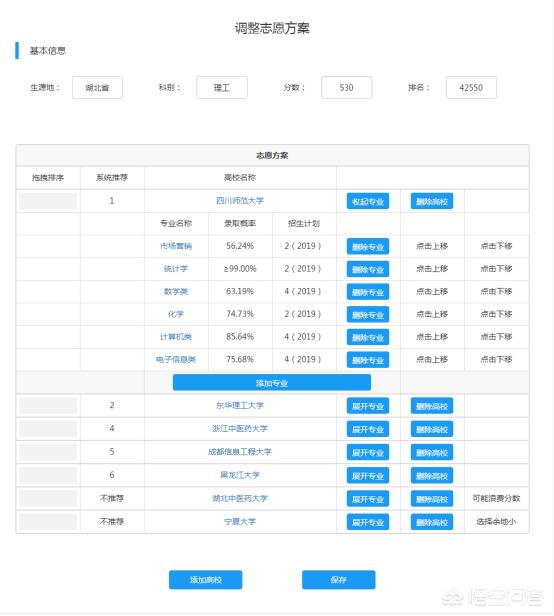This screenshot has width=554, height=616.
Task: Select the 生源地 field 湖北省
Action: (97, 87)
